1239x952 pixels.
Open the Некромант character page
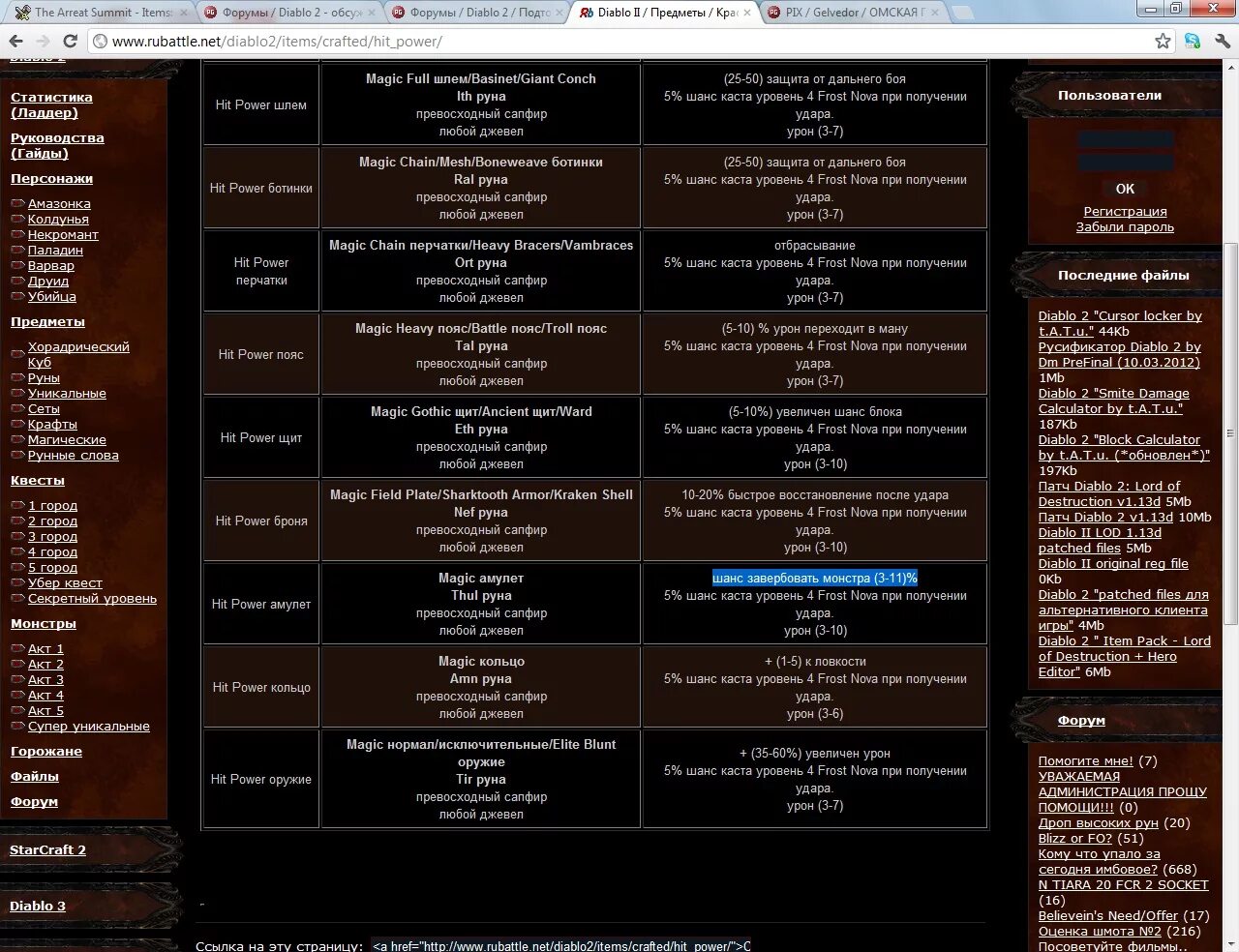click(x=63, y=235)
